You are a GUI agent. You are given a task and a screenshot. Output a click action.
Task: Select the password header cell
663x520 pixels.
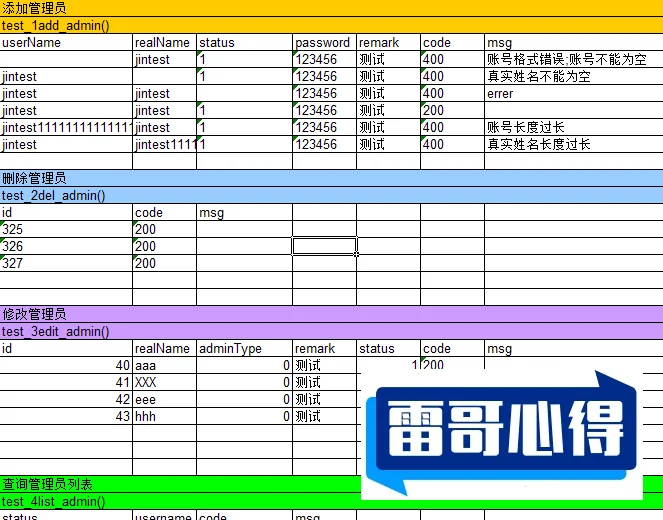[324, 42]
